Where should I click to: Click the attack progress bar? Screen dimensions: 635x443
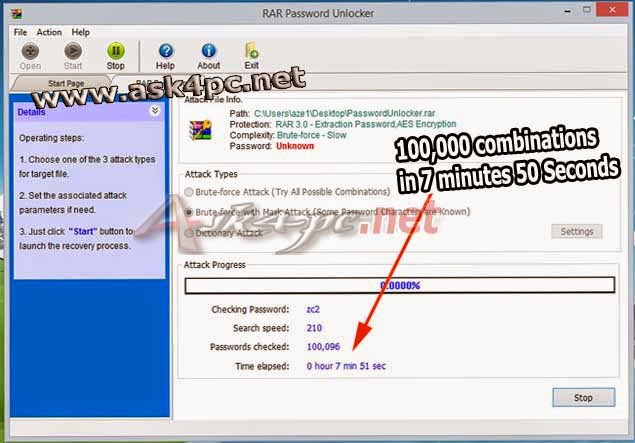pyautogui.click(x=400, y=285)
